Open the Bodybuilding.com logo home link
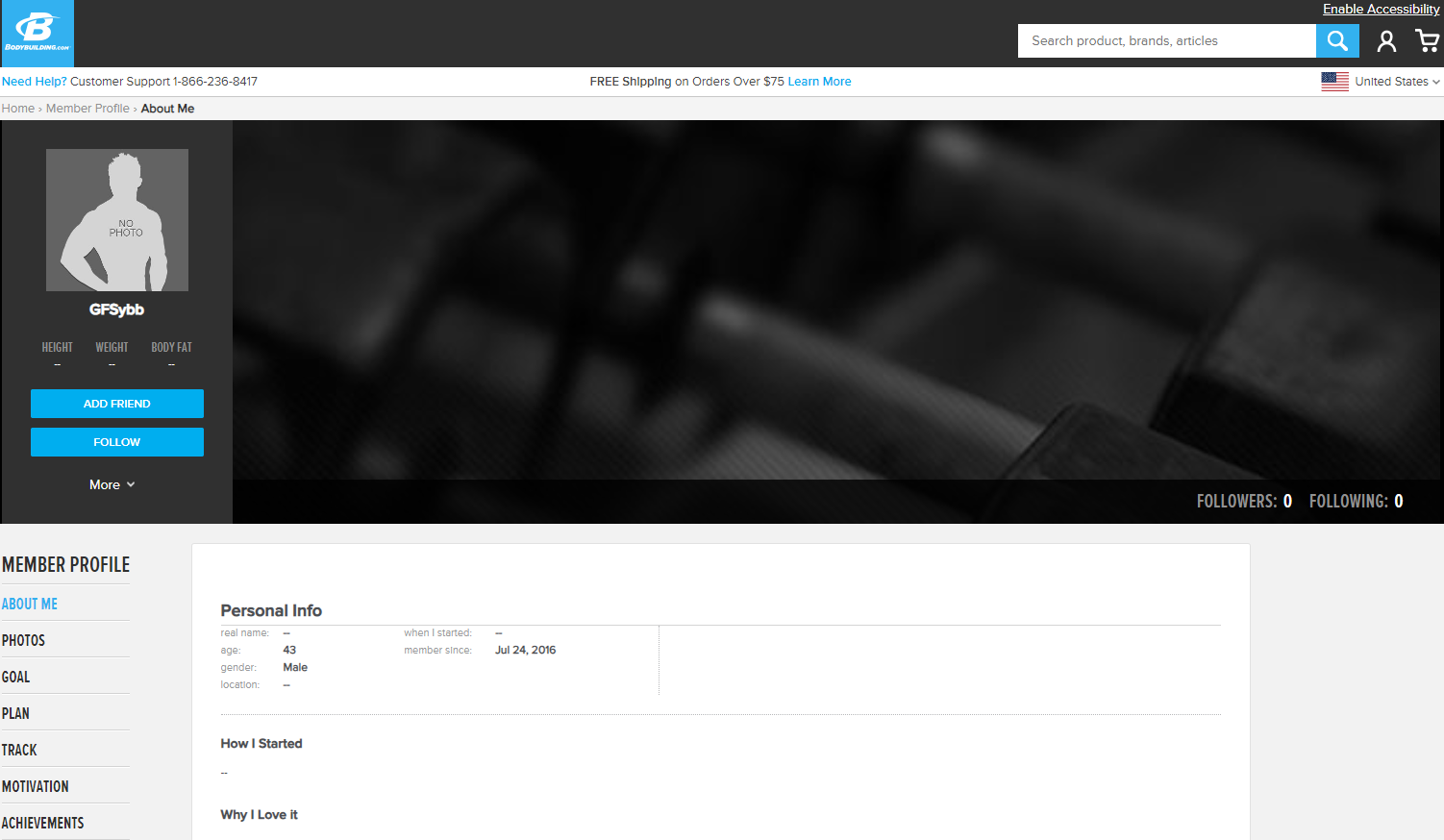 click(37, 34)
